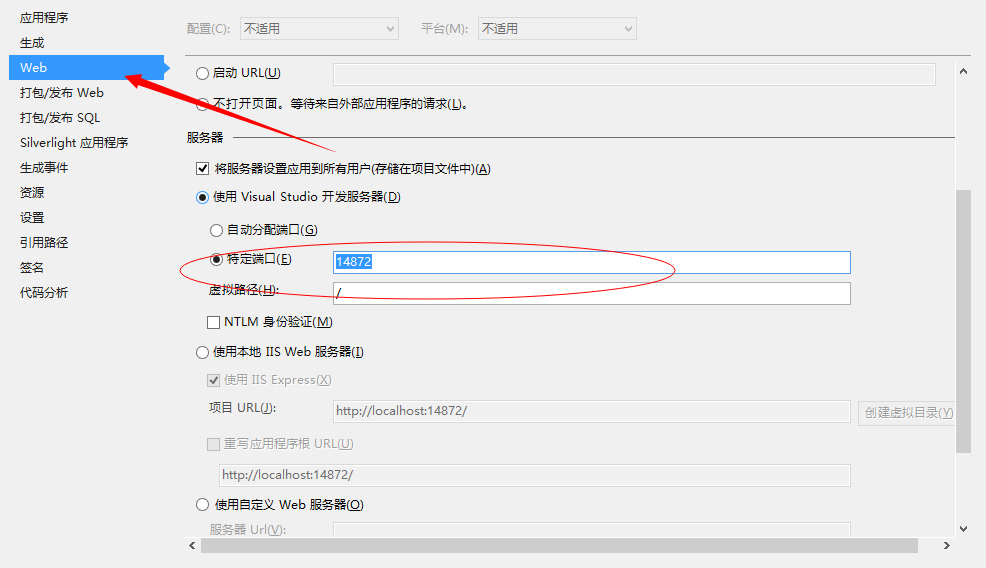Click the vertical scrollbar up arrow

point(963,72)
